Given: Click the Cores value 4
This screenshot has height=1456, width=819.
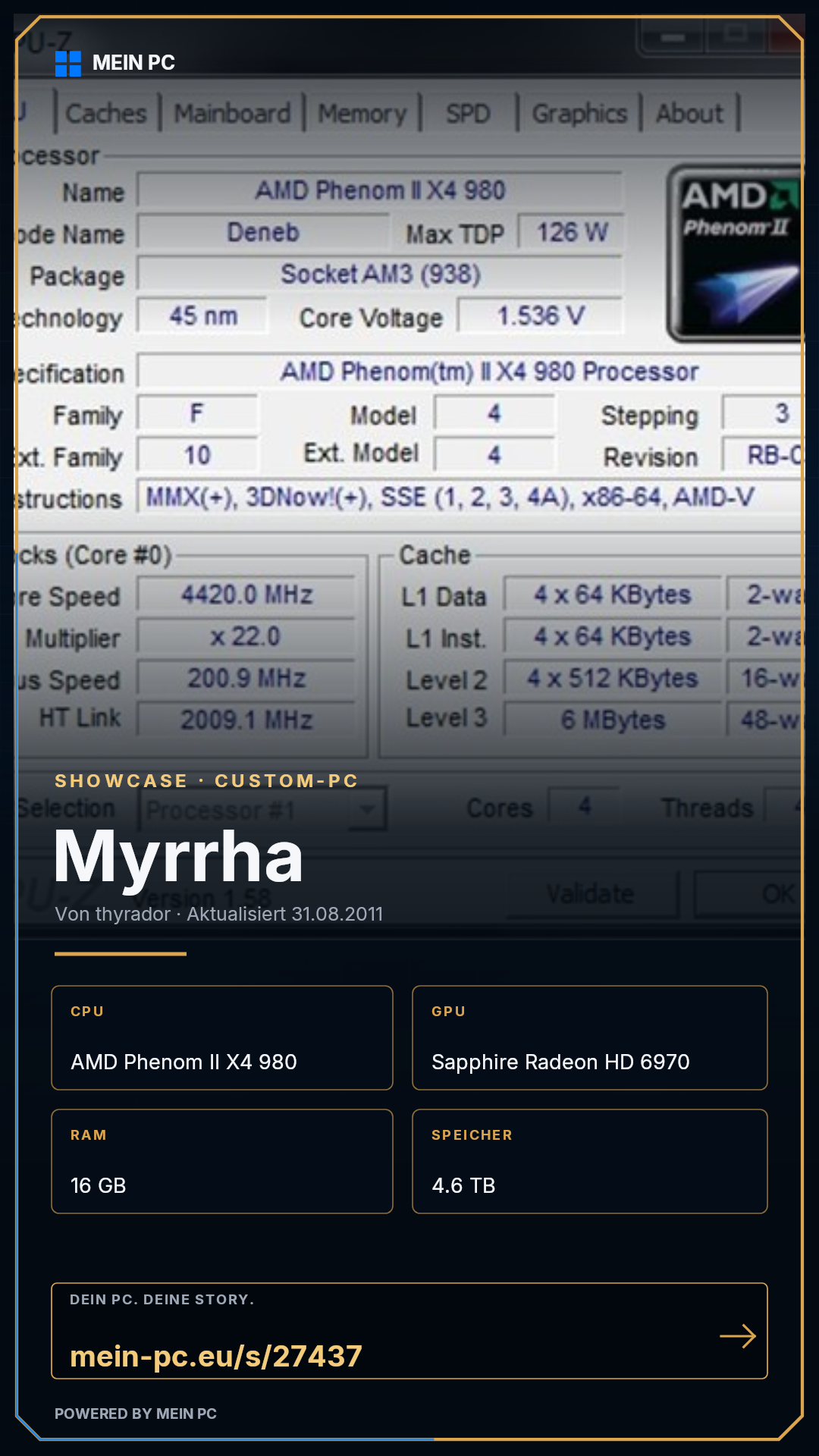Looking at the screenshot, I should click(585, 807).
